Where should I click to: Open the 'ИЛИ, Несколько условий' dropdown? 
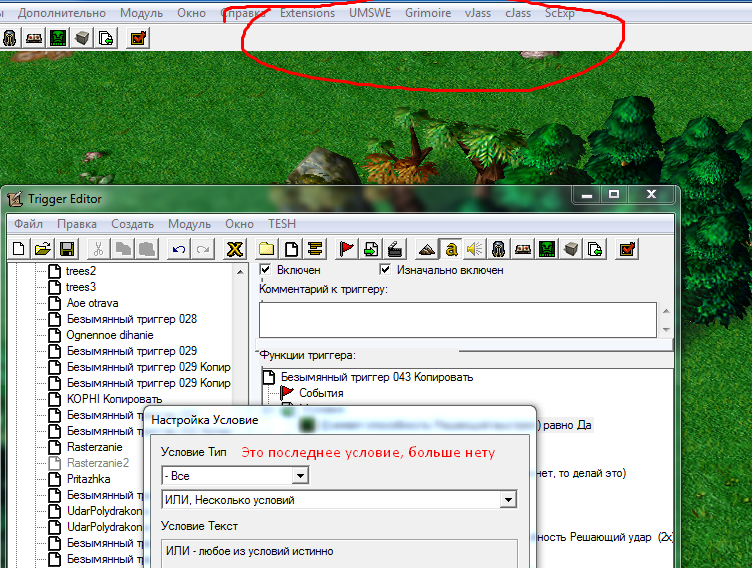[x=508, y=500]
